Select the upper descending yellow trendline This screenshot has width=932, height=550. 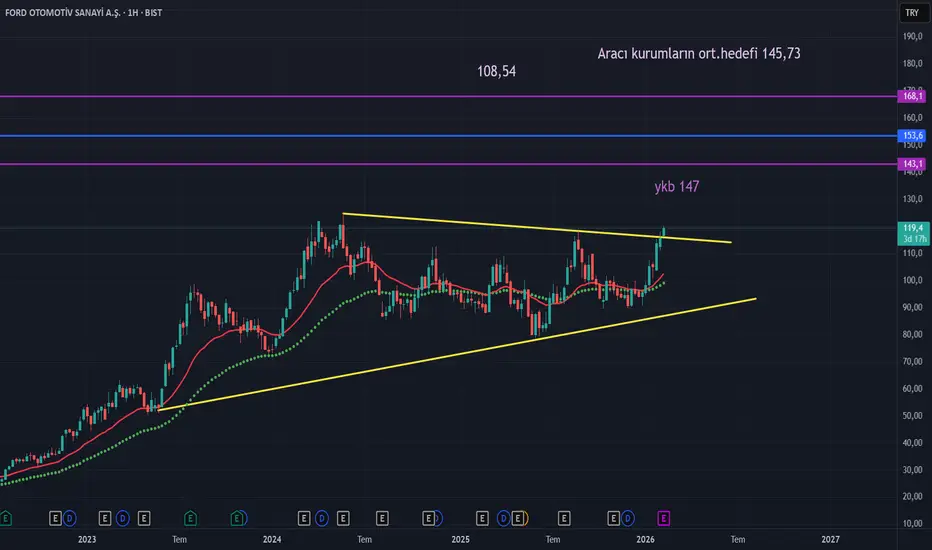tap(500, 225)
